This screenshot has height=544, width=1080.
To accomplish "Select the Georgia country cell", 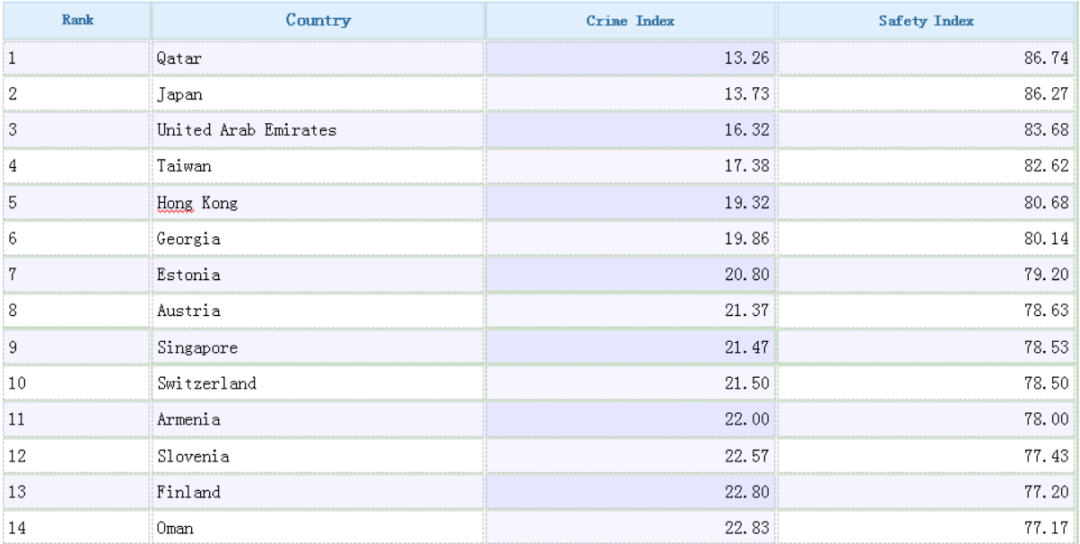I will click(189, 239).
